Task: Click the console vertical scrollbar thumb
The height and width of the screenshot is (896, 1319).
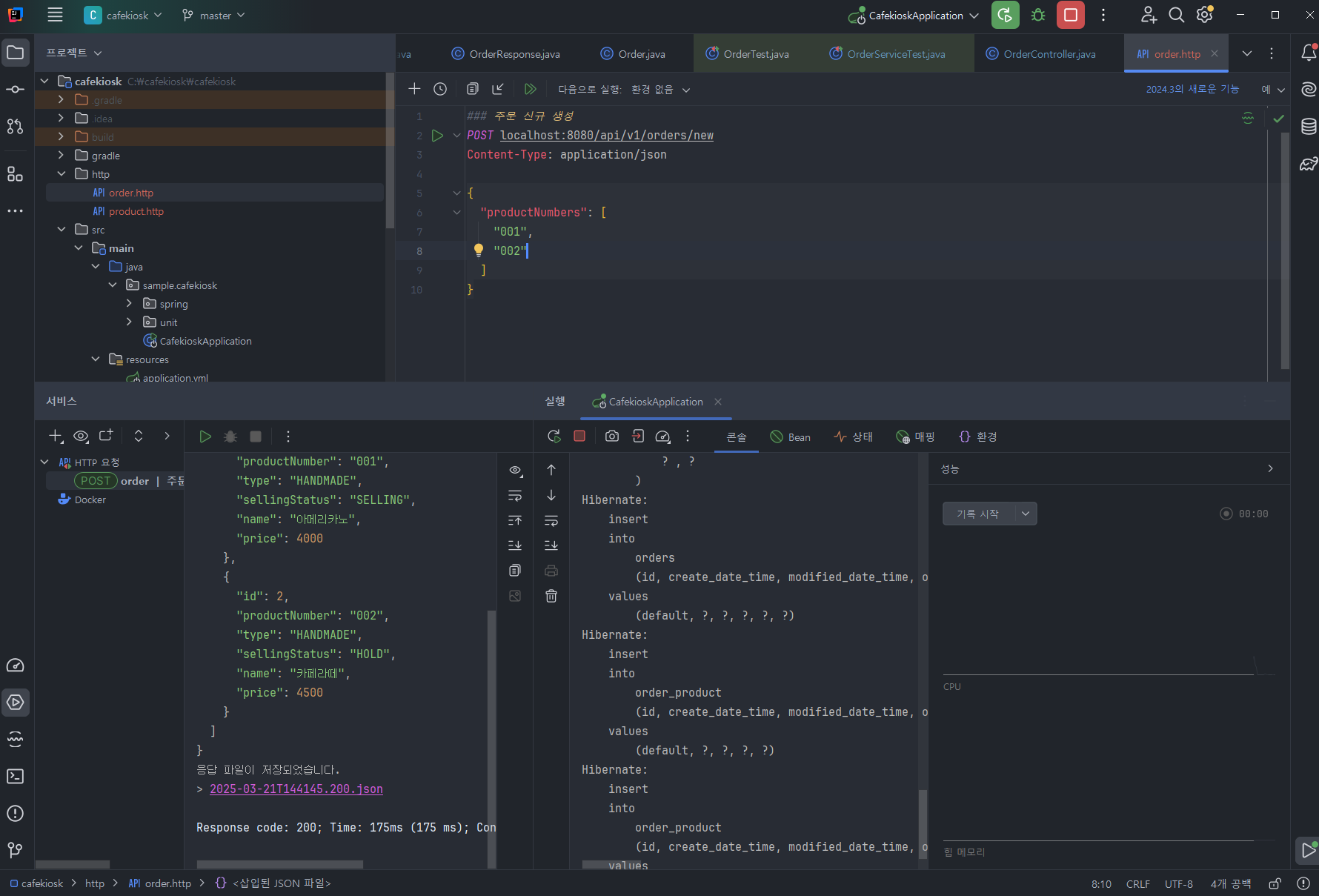Action: coord(923,823)
